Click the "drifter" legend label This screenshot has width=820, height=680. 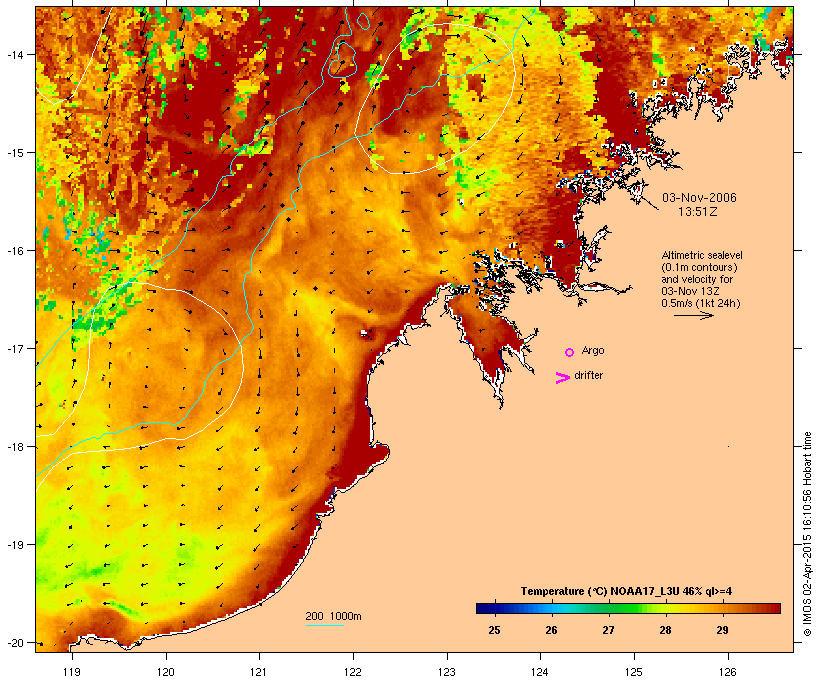click(588, 375)
